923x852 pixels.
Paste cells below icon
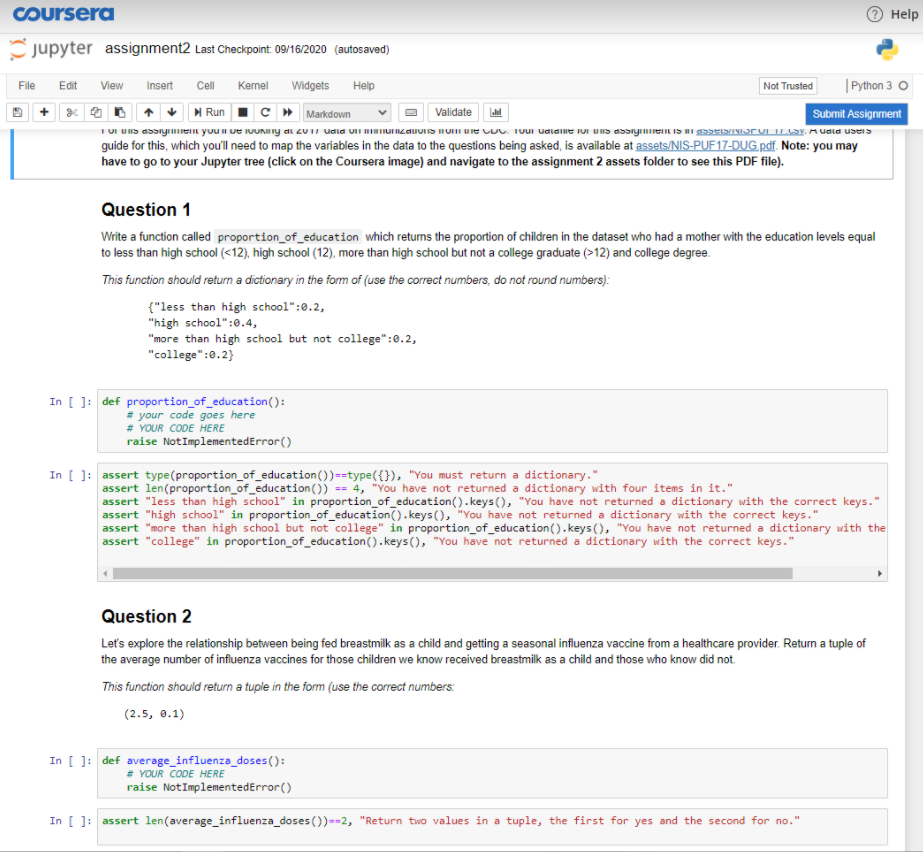point(119,112)
